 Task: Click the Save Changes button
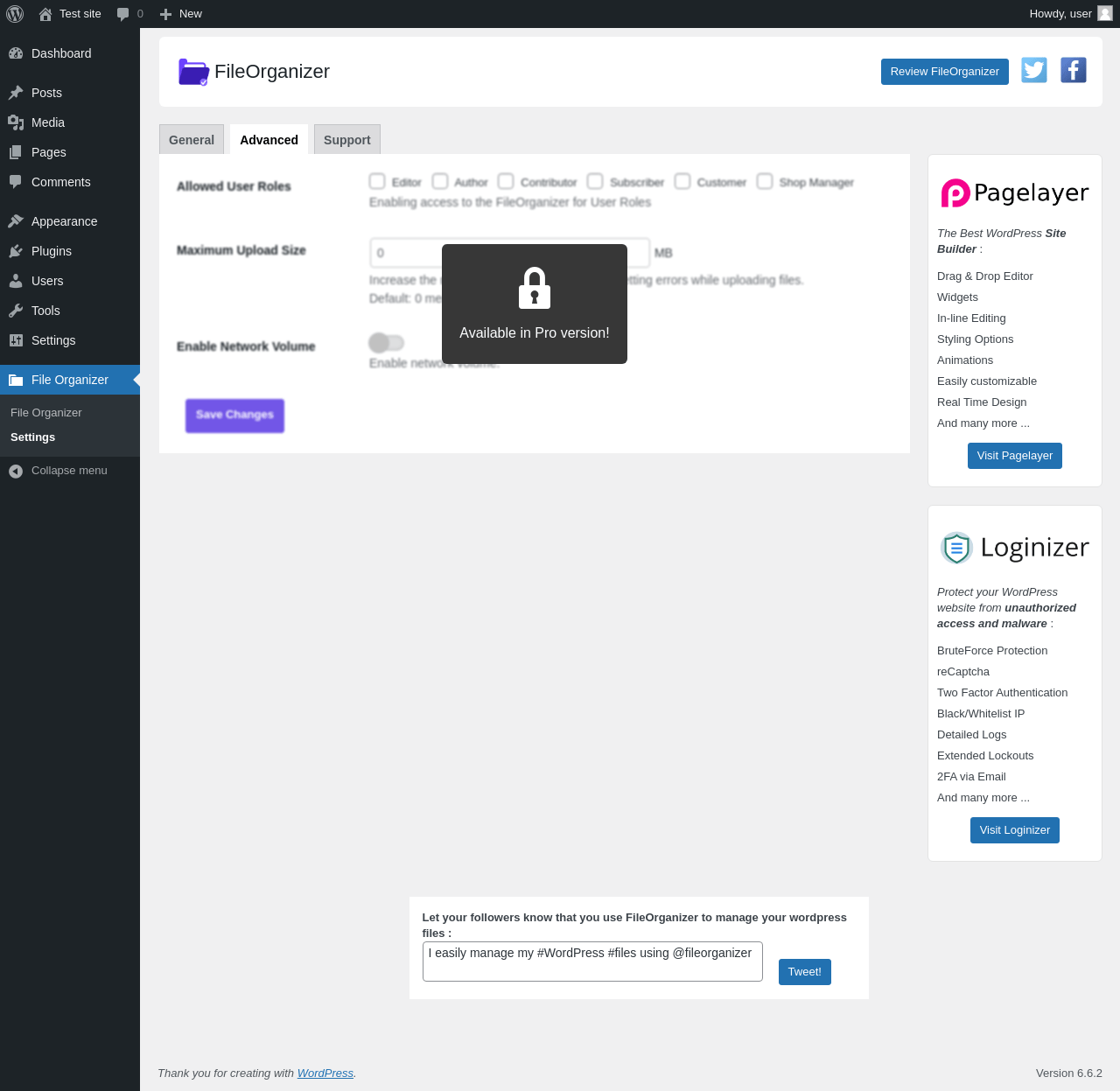[234, 416]
